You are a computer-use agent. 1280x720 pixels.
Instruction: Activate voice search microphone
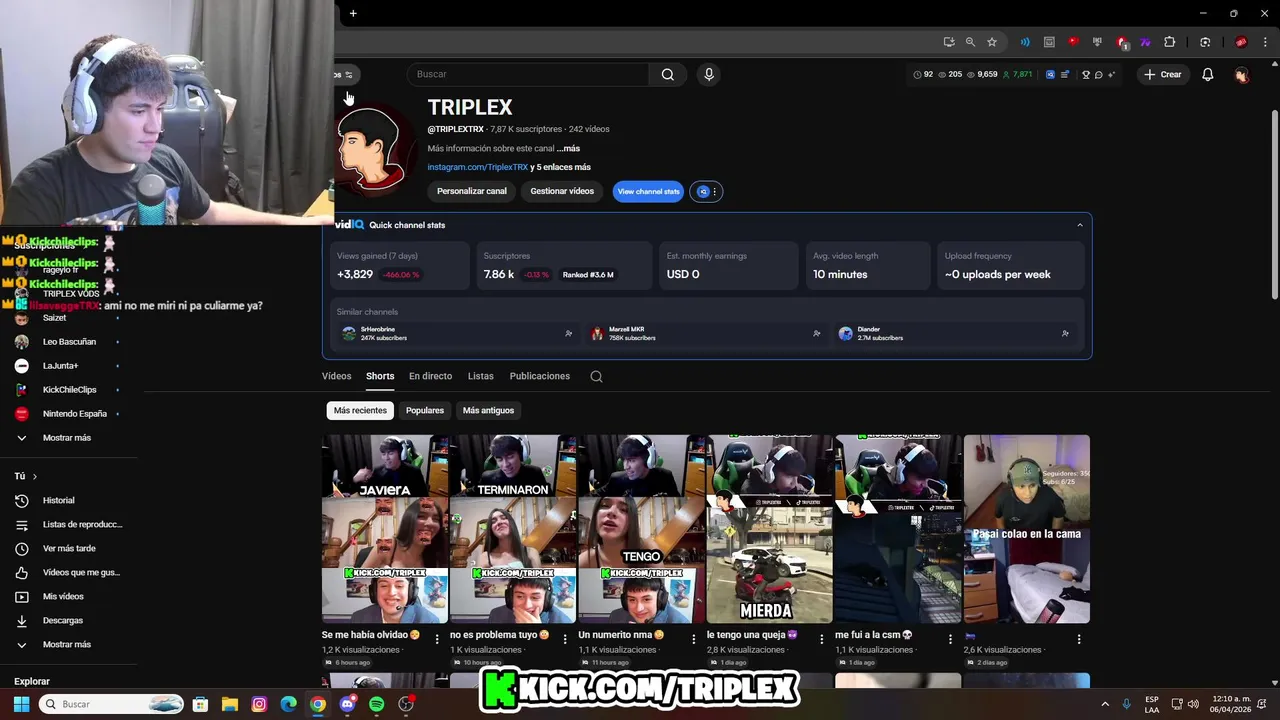click(x=709, y=74)
